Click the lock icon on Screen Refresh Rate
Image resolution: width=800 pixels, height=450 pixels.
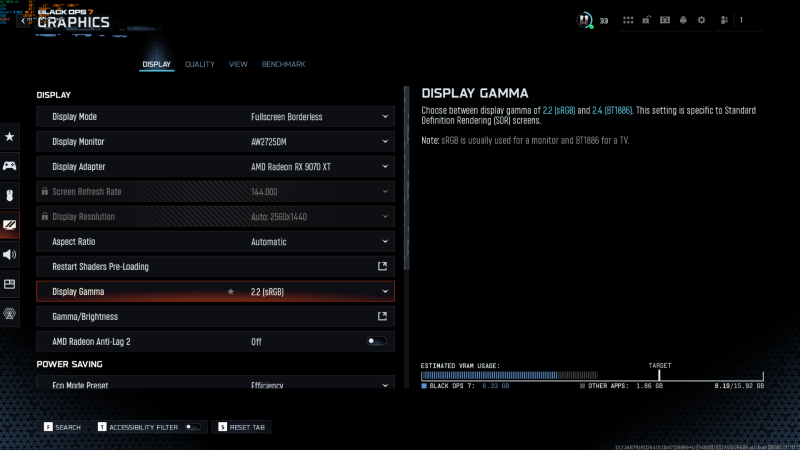(45, 191)
